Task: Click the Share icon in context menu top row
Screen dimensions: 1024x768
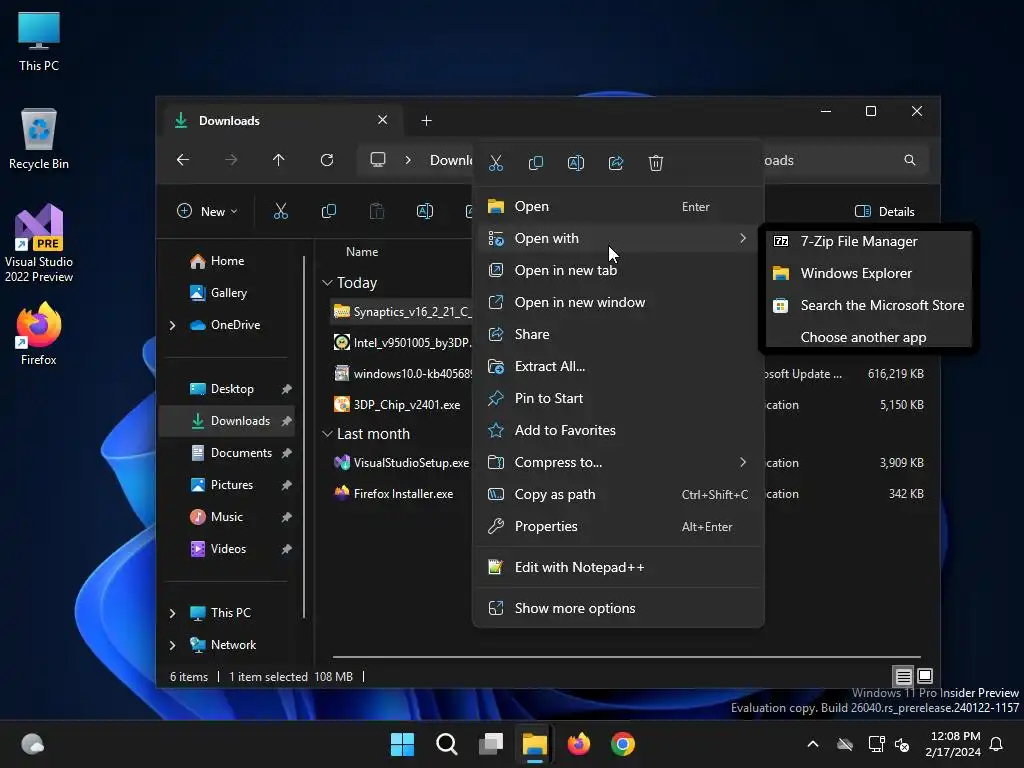Action: [616, 163]
